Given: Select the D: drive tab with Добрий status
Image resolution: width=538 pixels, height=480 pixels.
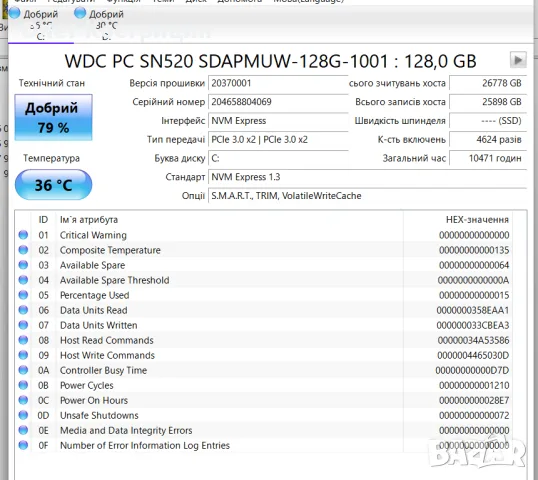Looking at the screenshot, I should click(106, 25).
